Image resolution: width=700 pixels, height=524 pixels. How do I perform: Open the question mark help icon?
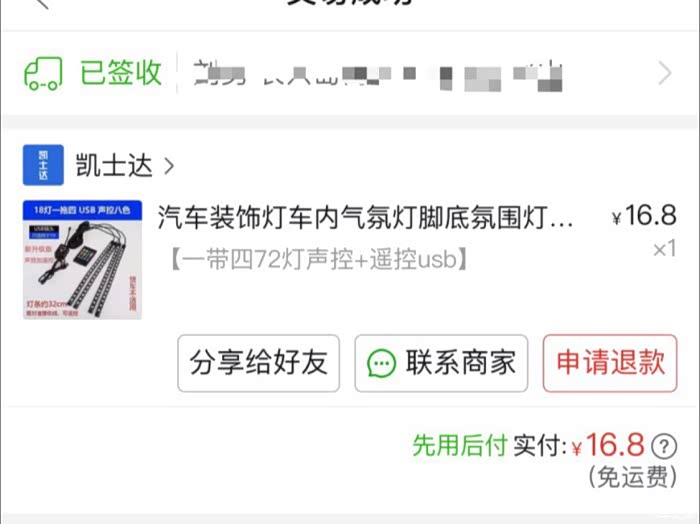[664, 446]
